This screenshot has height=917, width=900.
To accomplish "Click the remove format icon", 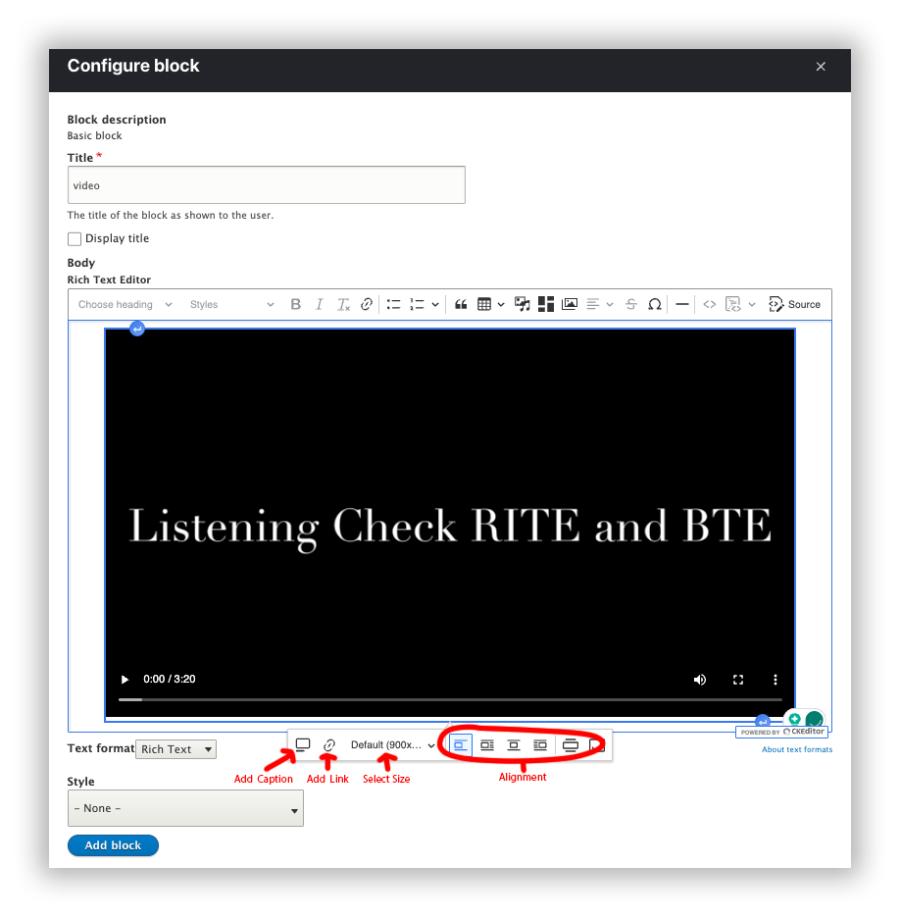I will click(343, 305).
